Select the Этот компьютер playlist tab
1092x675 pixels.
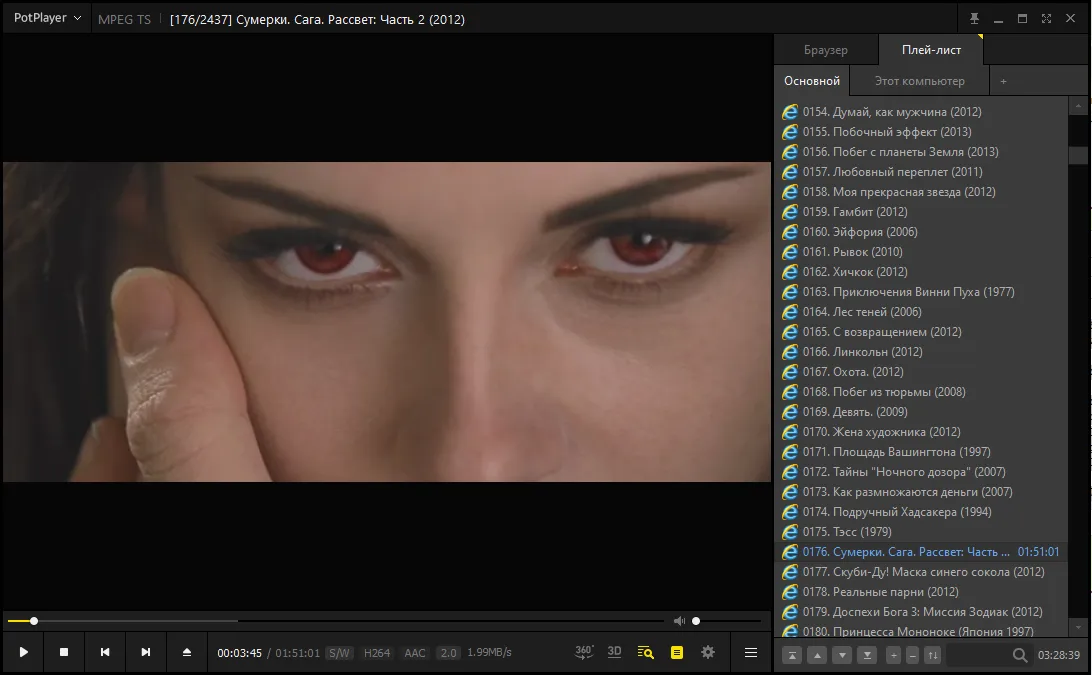point(919,81)
